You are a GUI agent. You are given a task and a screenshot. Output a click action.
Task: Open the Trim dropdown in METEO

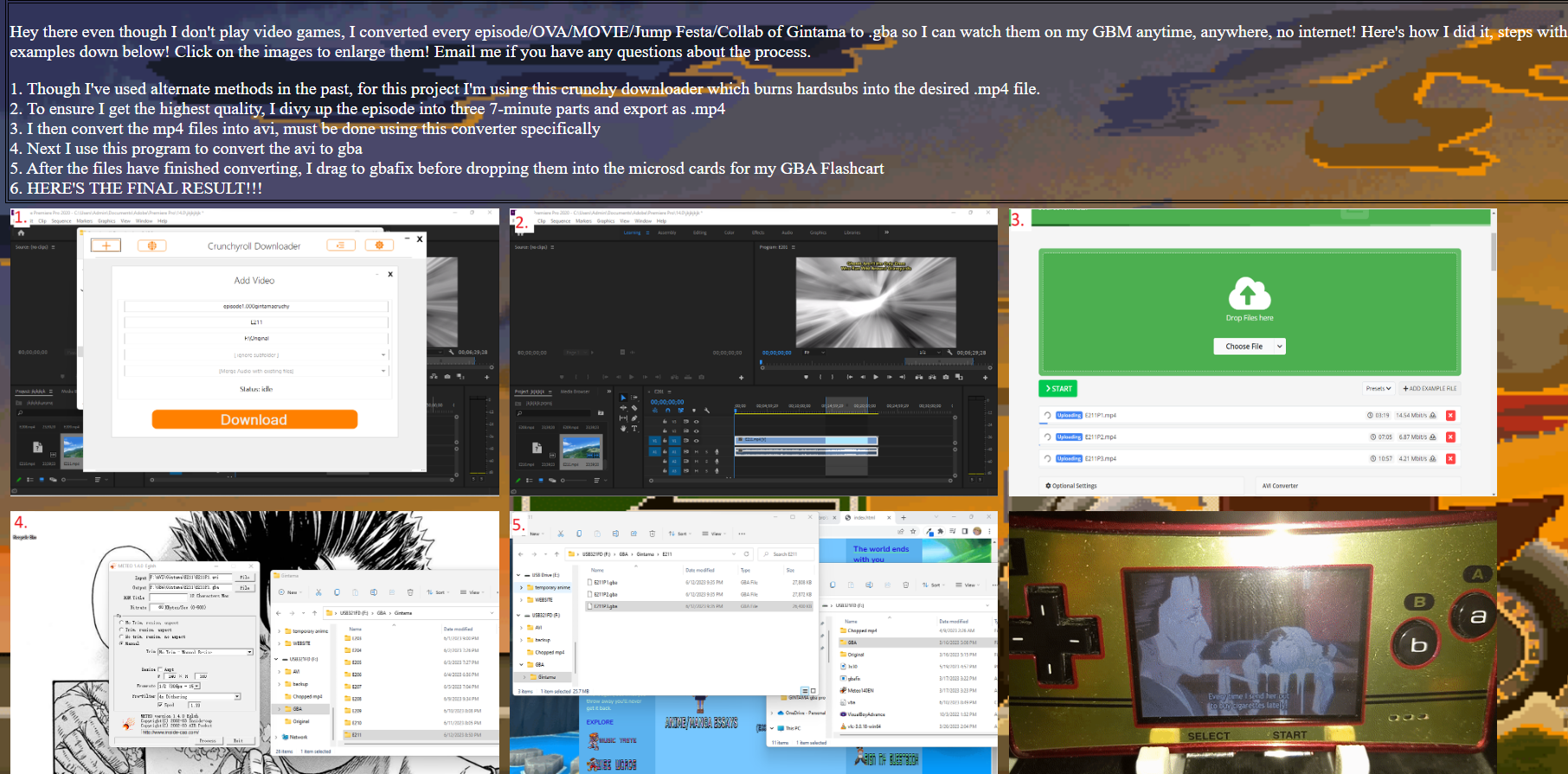click(x=250, y=652)
